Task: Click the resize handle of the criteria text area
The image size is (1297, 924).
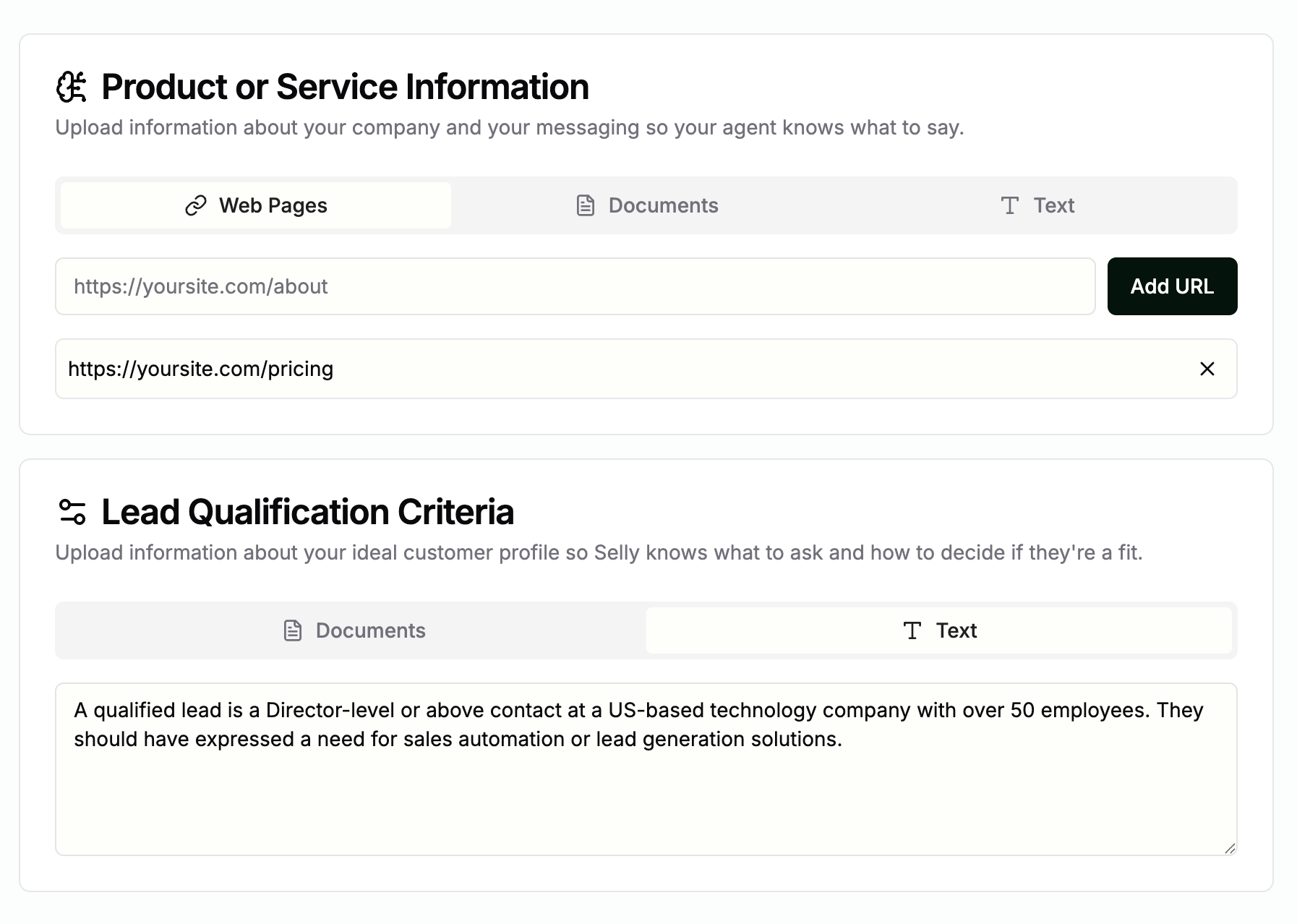Action: pos(1230,848)
